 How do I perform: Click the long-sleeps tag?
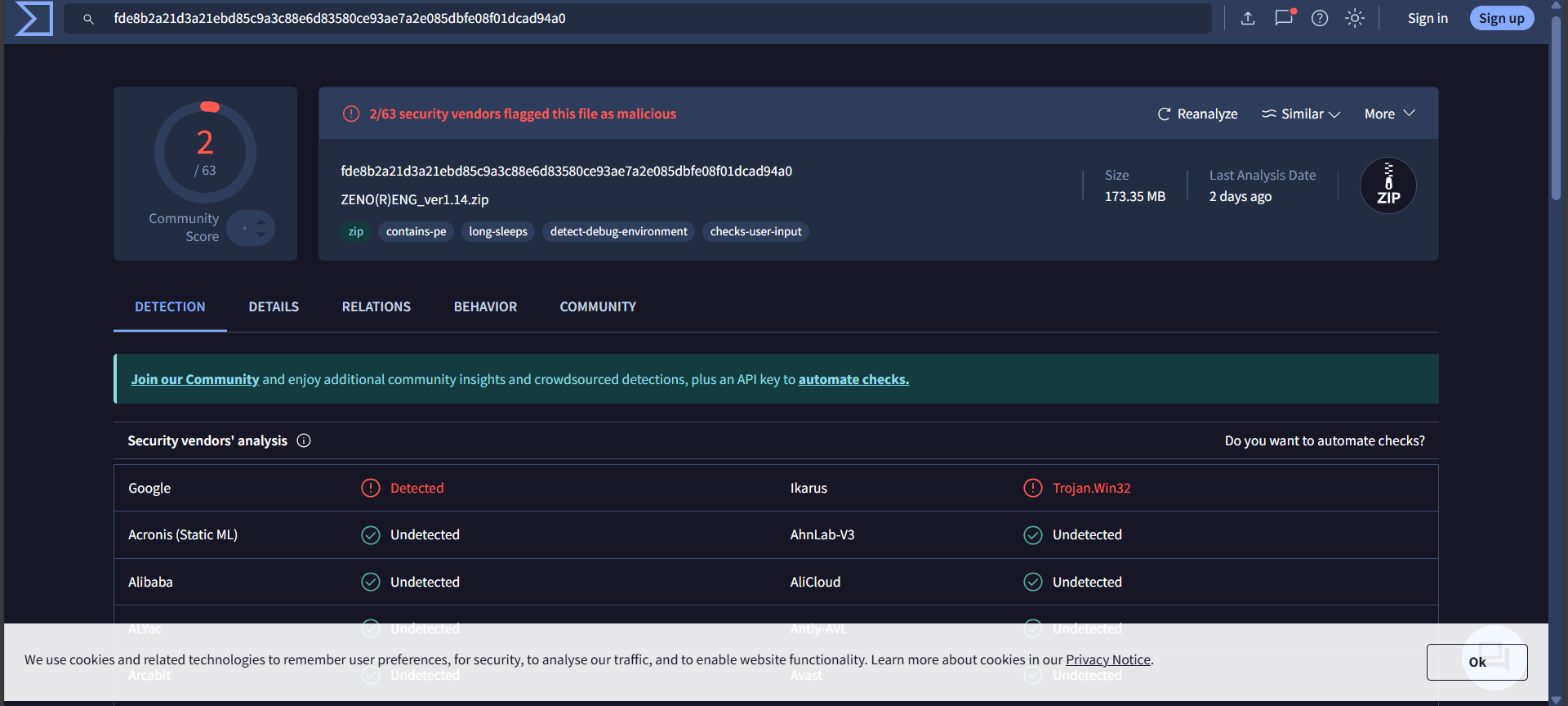click(498, 231)
